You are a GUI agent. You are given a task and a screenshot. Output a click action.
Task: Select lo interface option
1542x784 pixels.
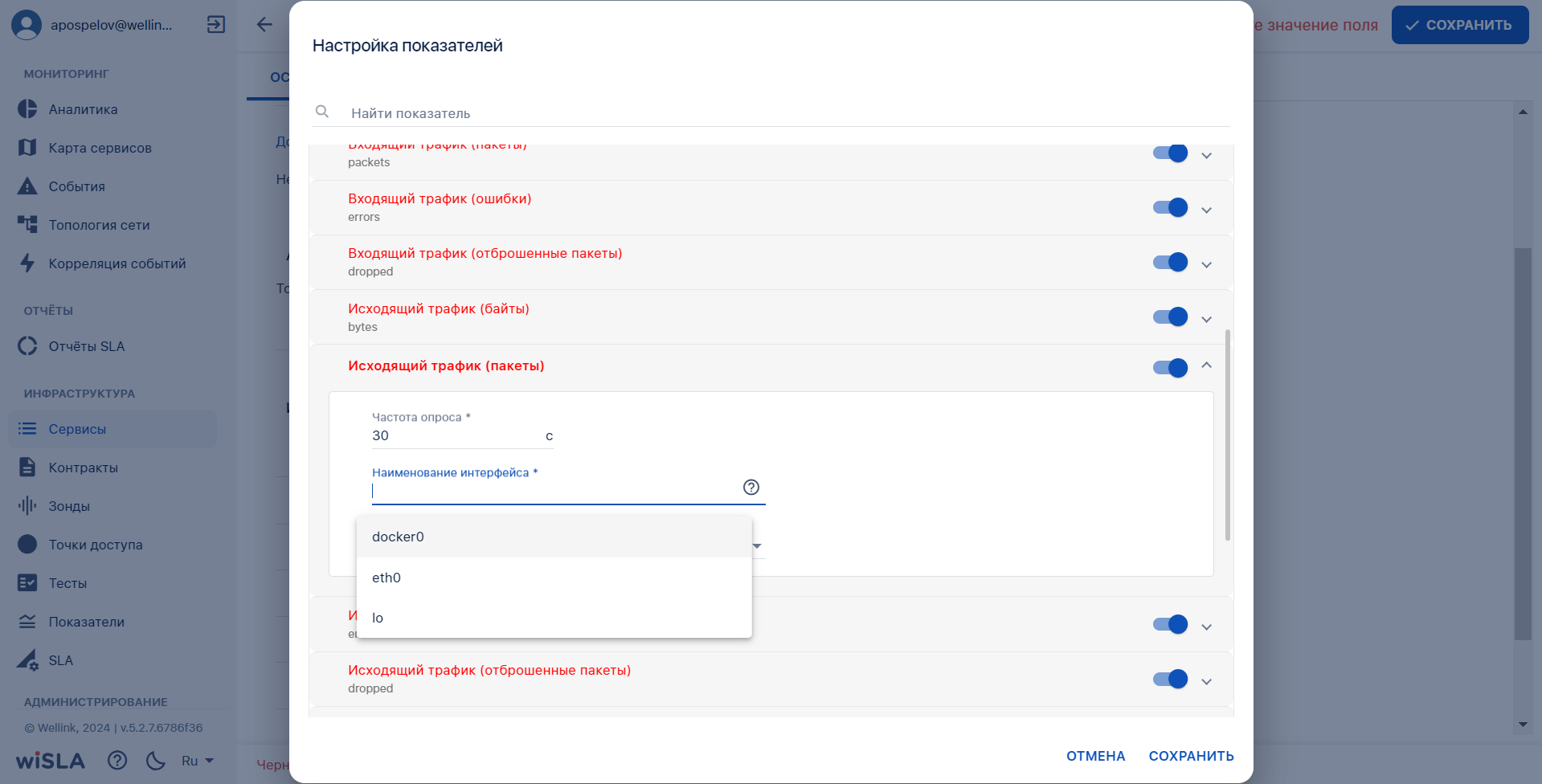click(554, 618)
